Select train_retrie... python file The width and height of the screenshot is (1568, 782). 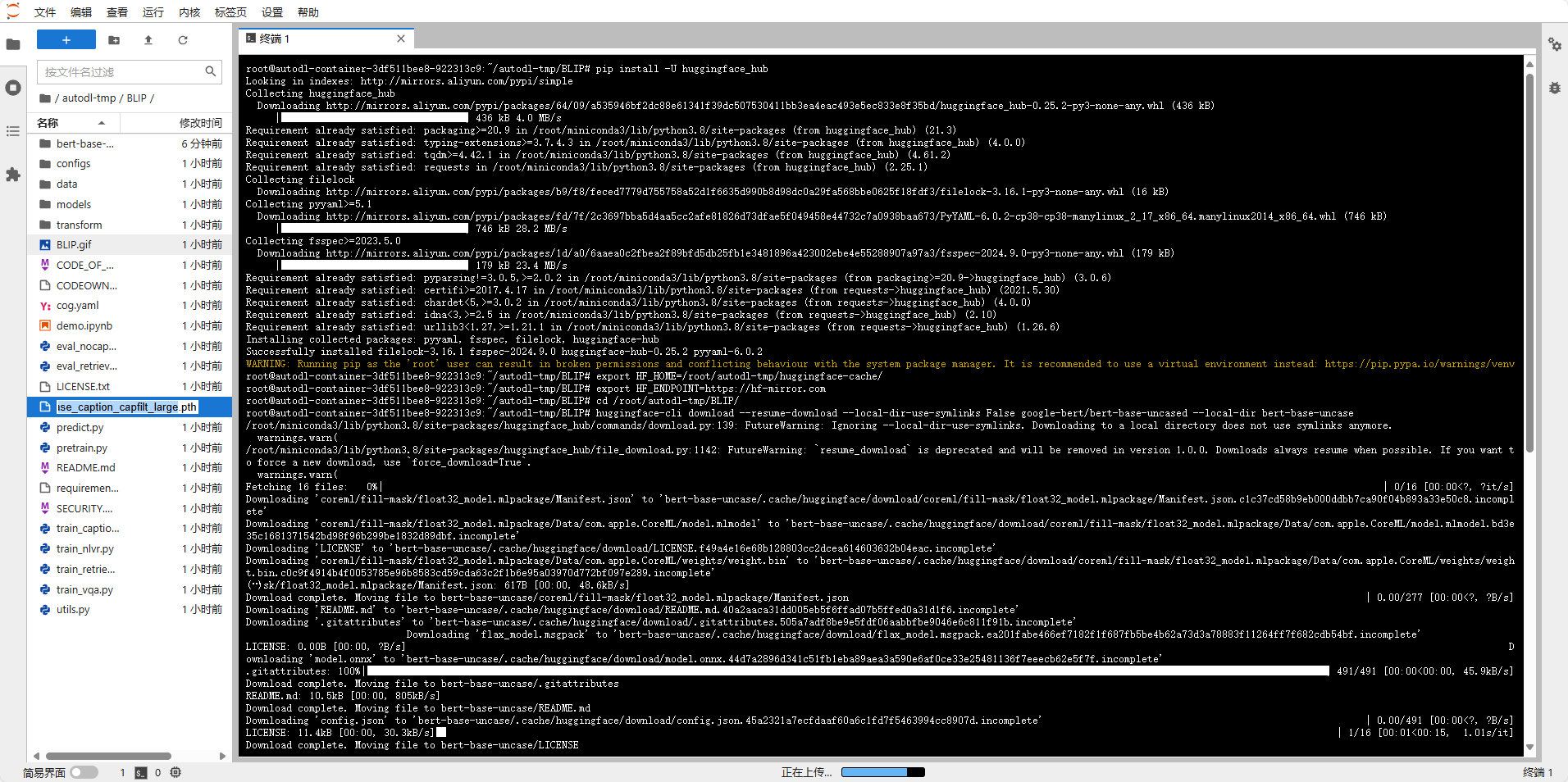click(131, 569)
